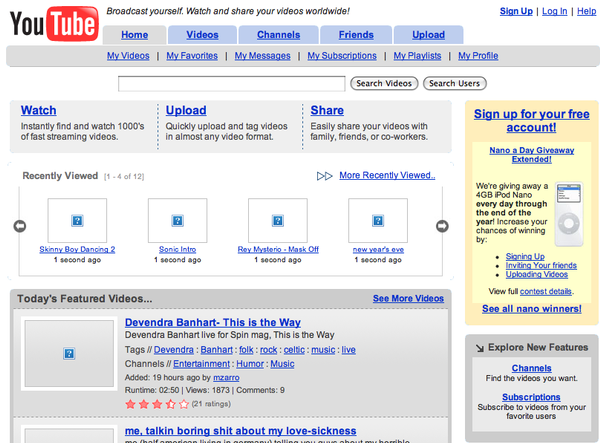This screenshot has width=600, height=443.
Task: Click the Banhart tag link
Action: 217,350
